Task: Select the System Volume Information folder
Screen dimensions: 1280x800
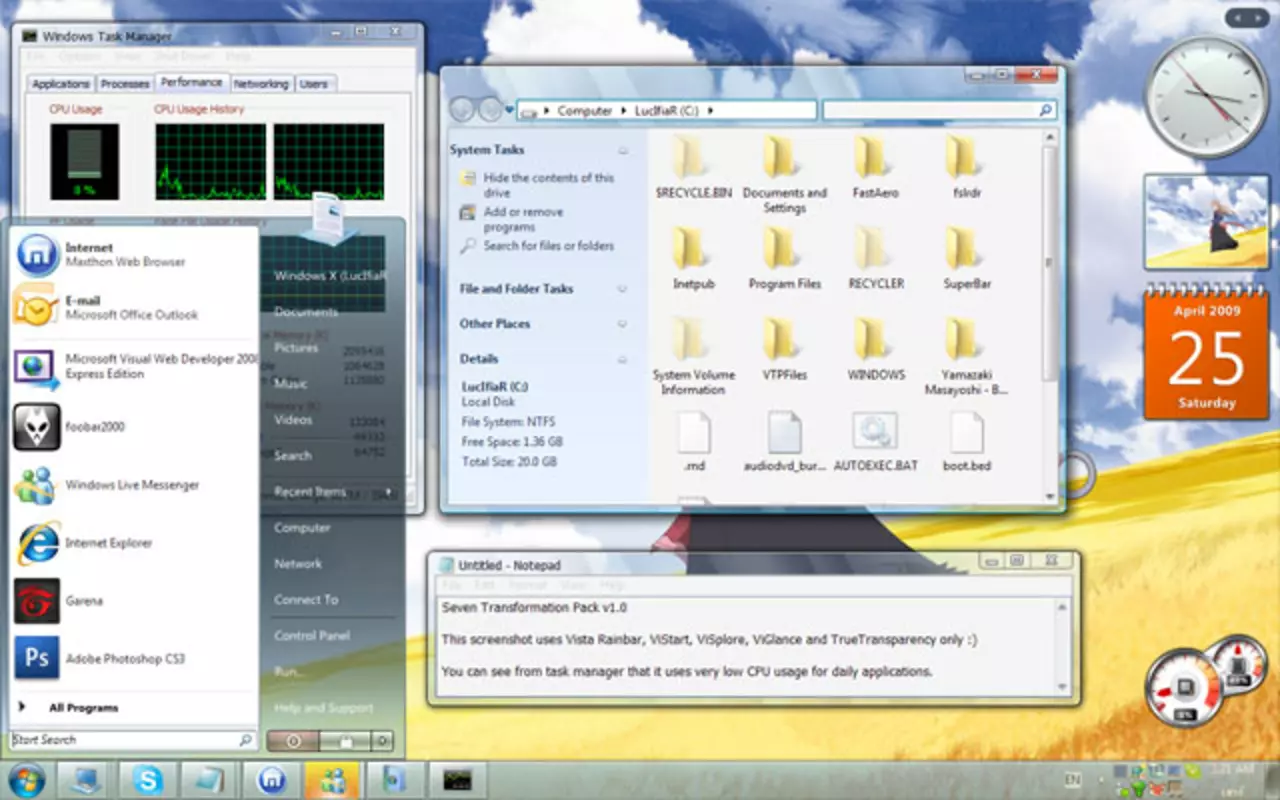Action: click(x=693, y=357)
